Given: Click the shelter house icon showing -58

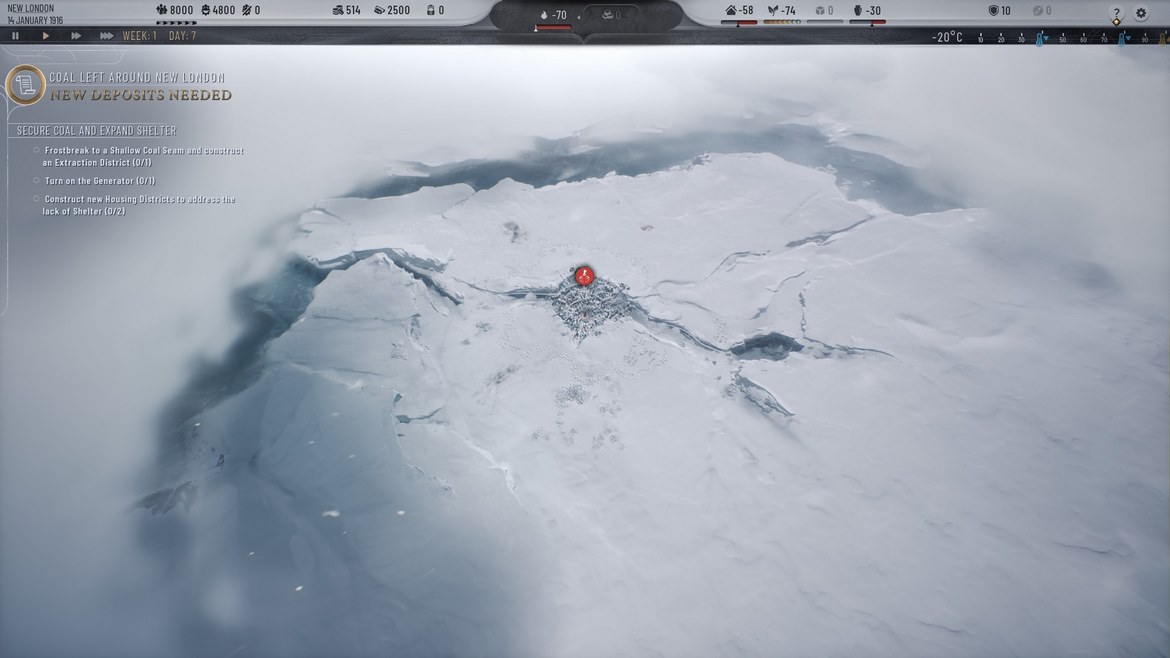Looking at the screenshot, I should pos(731,10).
